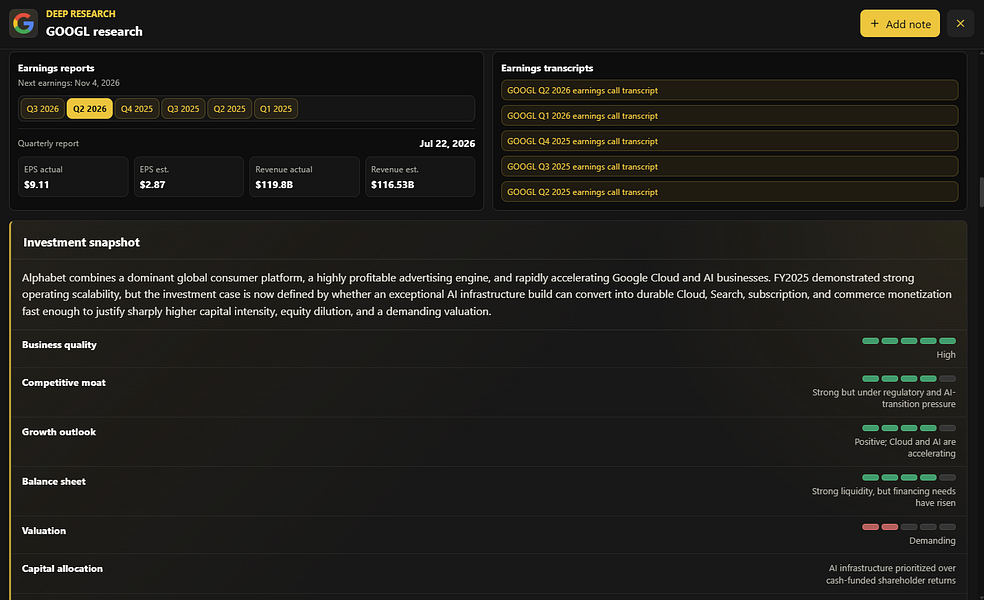Image resolution: width=984 pixels, height=600 pixels.
Task: Close the GOOGL research panel
Action: point(960,23)
